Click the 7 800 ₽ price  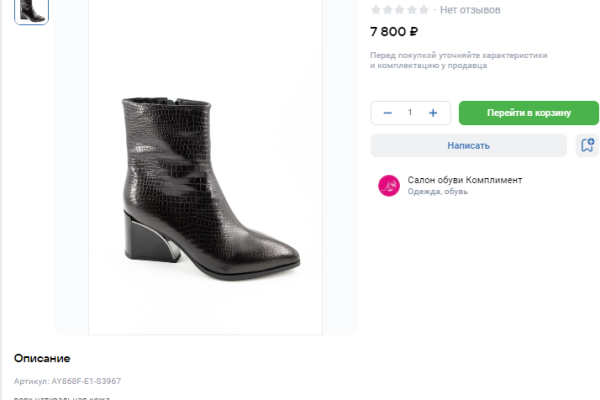tap(394, 32)
